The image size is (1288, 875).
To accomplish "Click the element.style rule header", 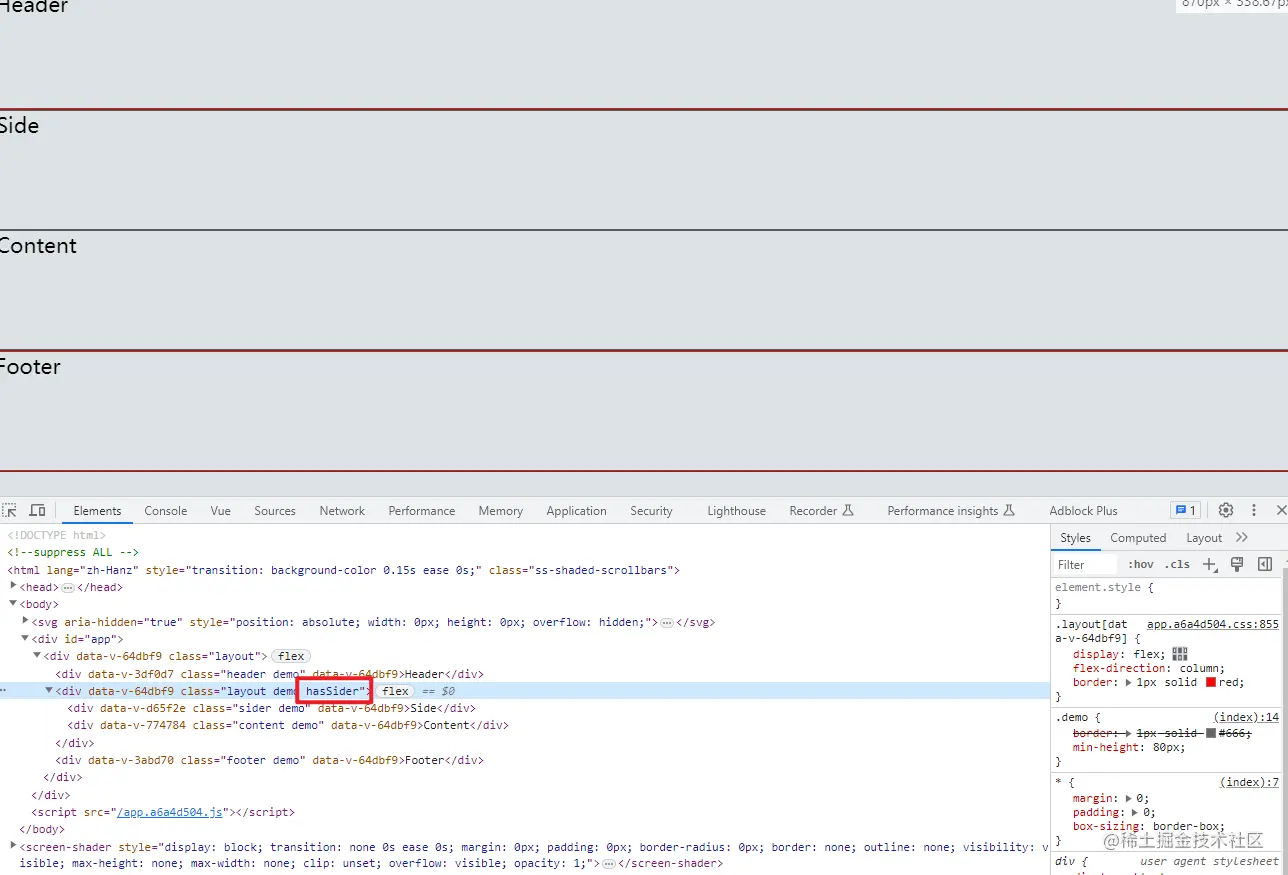I will [x=1104, y=588].
